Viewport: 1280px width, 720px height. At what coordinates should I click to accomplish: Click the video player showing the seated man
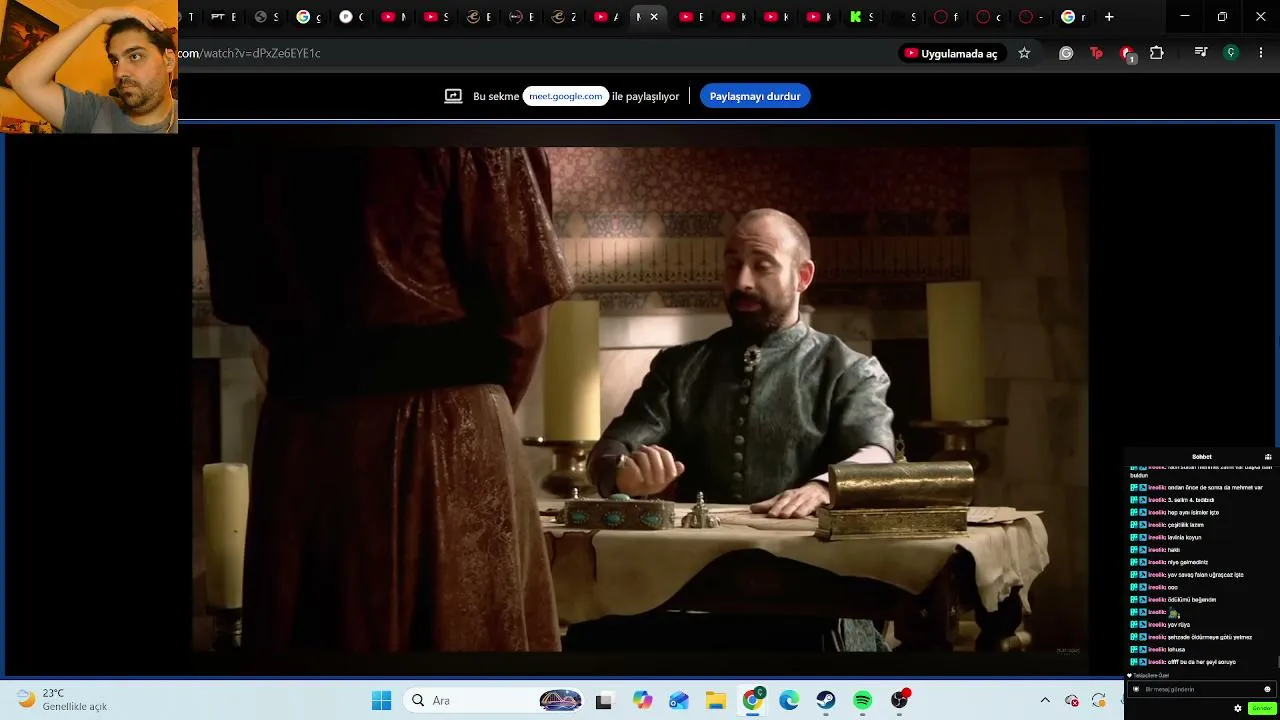(640, 400)
